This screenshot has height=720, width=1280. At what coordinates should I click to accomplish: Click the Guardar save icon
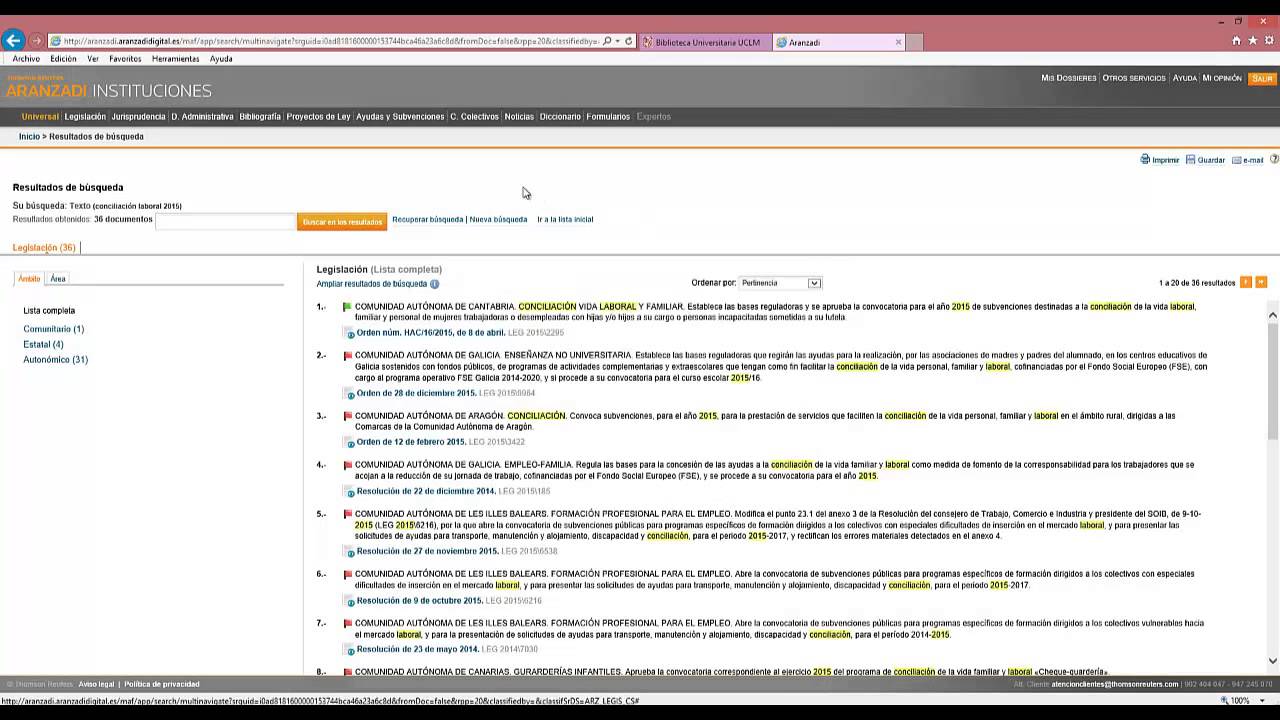[1190, 159]
